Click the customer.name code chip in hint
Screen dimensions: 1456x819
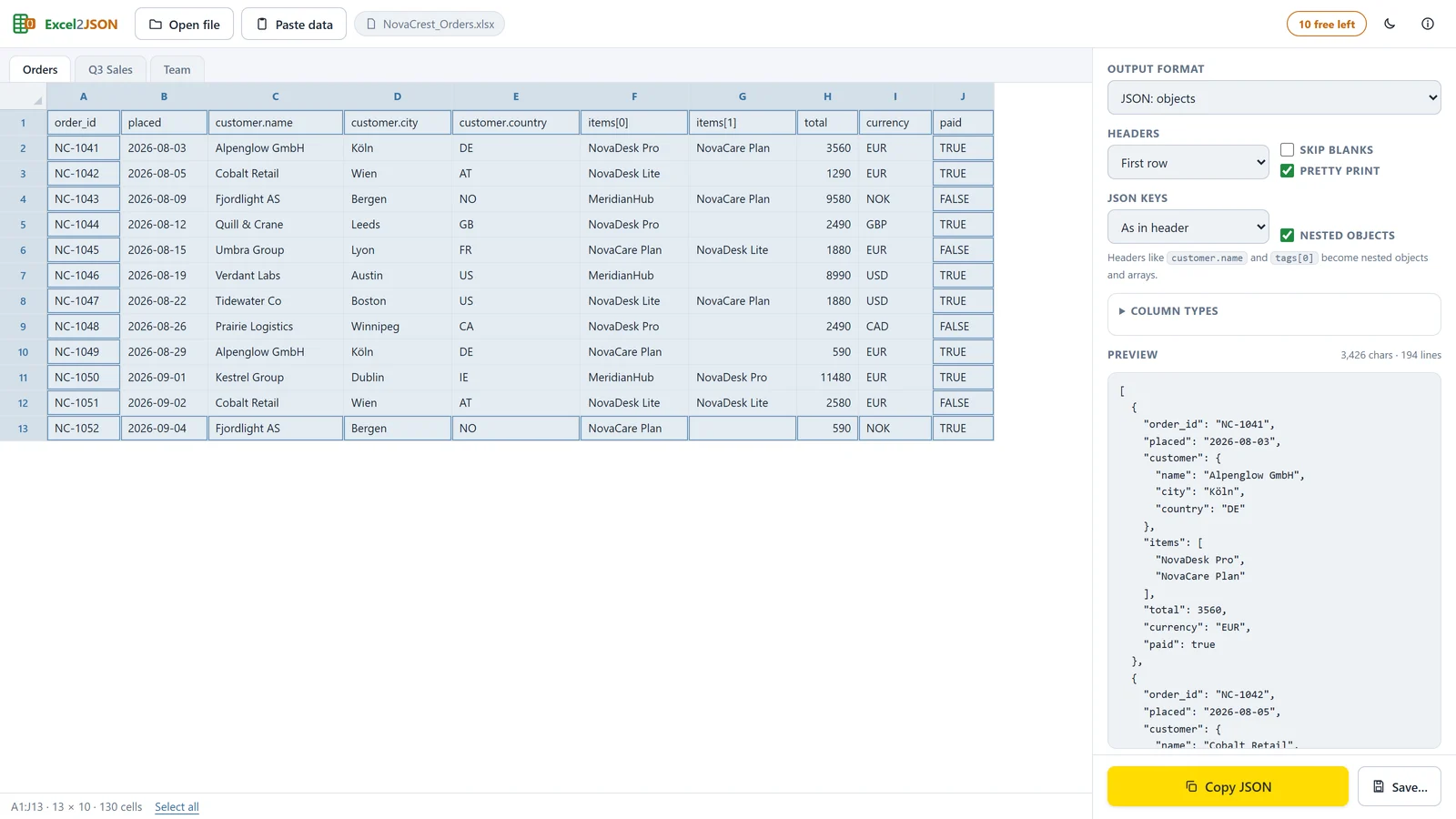(x=1207, y=258)
